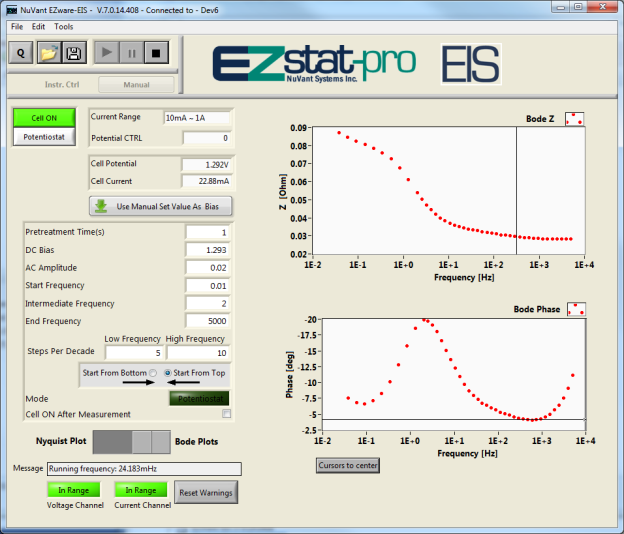
Task: Click the Bode Z plot legend icon
Action: (574, 119)
